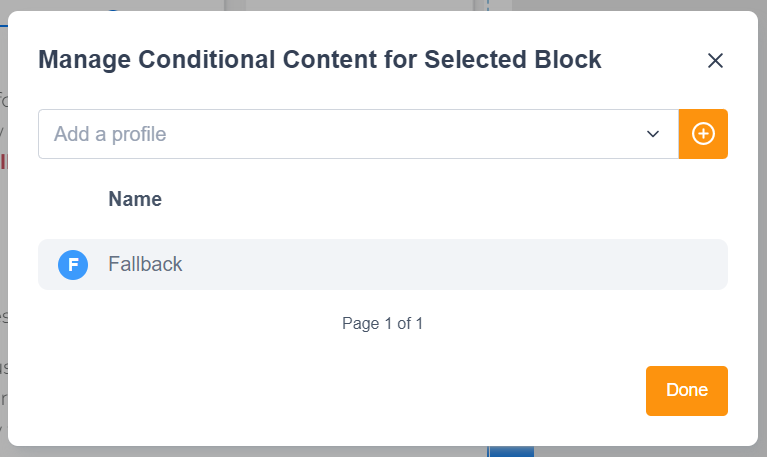This screenshot has width=767, height=457.
Task: Click empty space right of Fallback text
Action: tap(450, 265)
